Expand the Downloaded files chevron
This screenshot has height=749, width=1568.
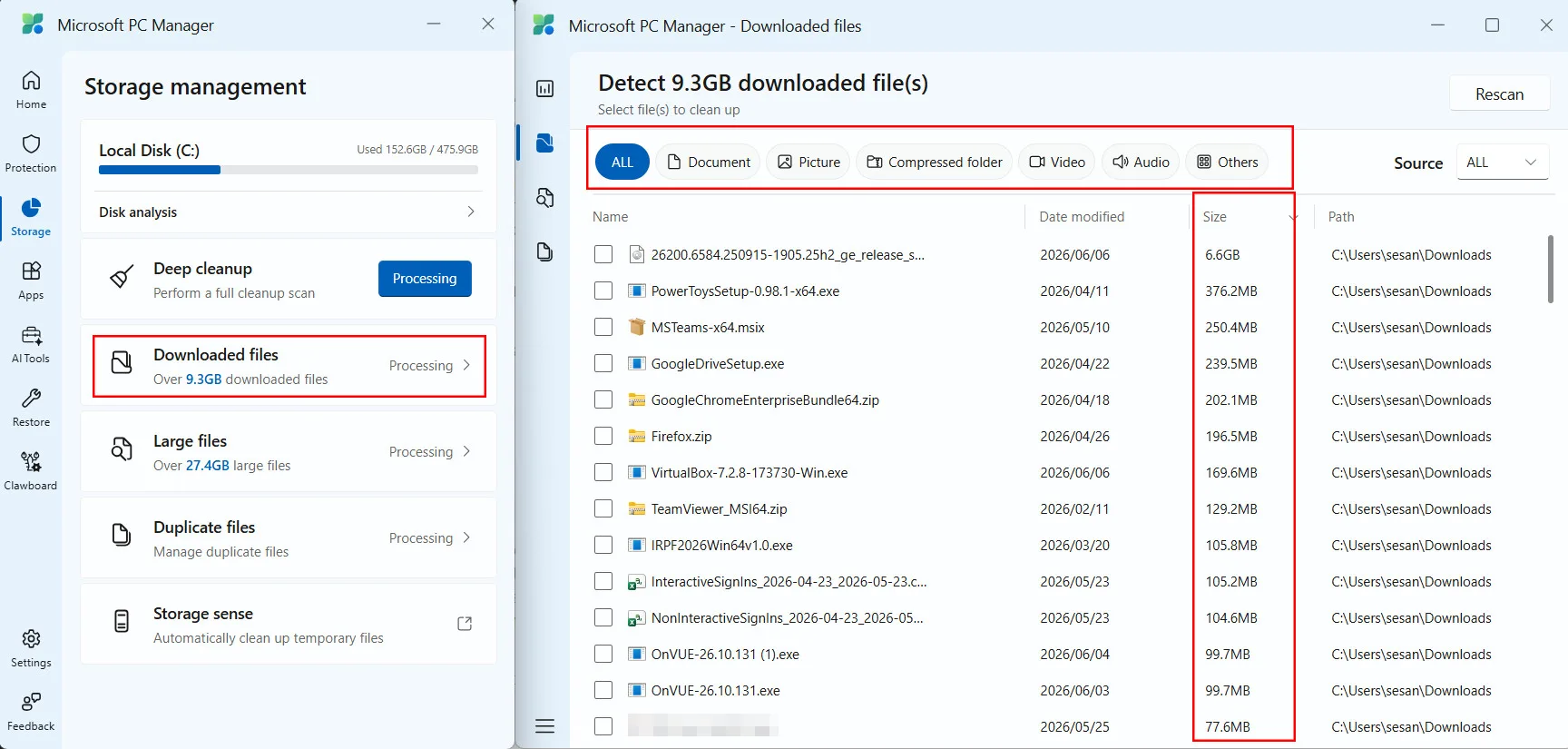pyautogui.click(x=466, y=365)
